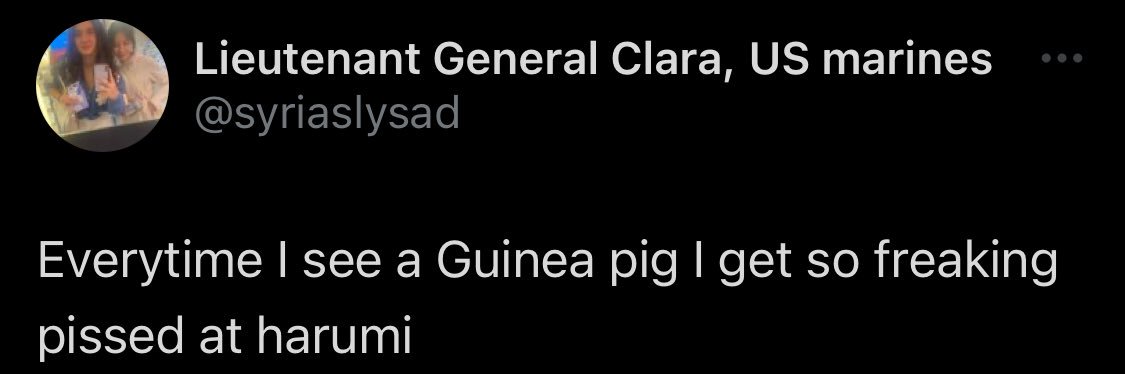Image resolution: width=1125 pixels, height=374 pixels.
Task: Open the circular profile picture
Action: [103, 85]
